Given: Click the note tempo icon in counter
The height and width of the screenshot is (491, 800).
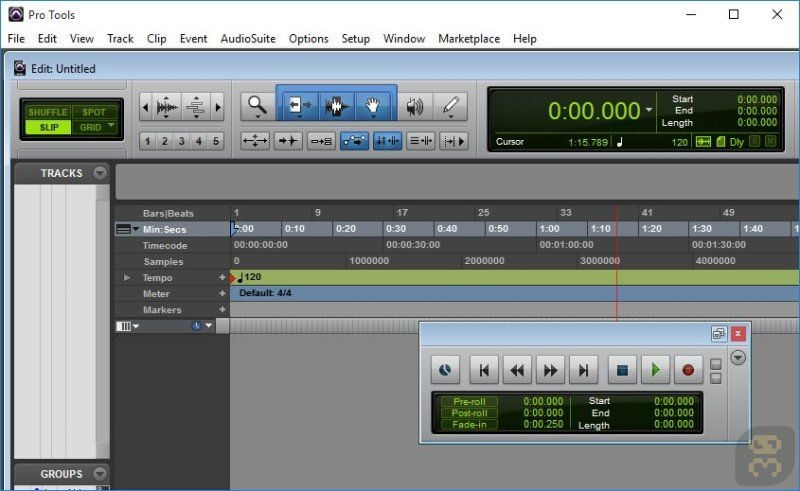Looking at the screenshot, I should tap(620, 141).
